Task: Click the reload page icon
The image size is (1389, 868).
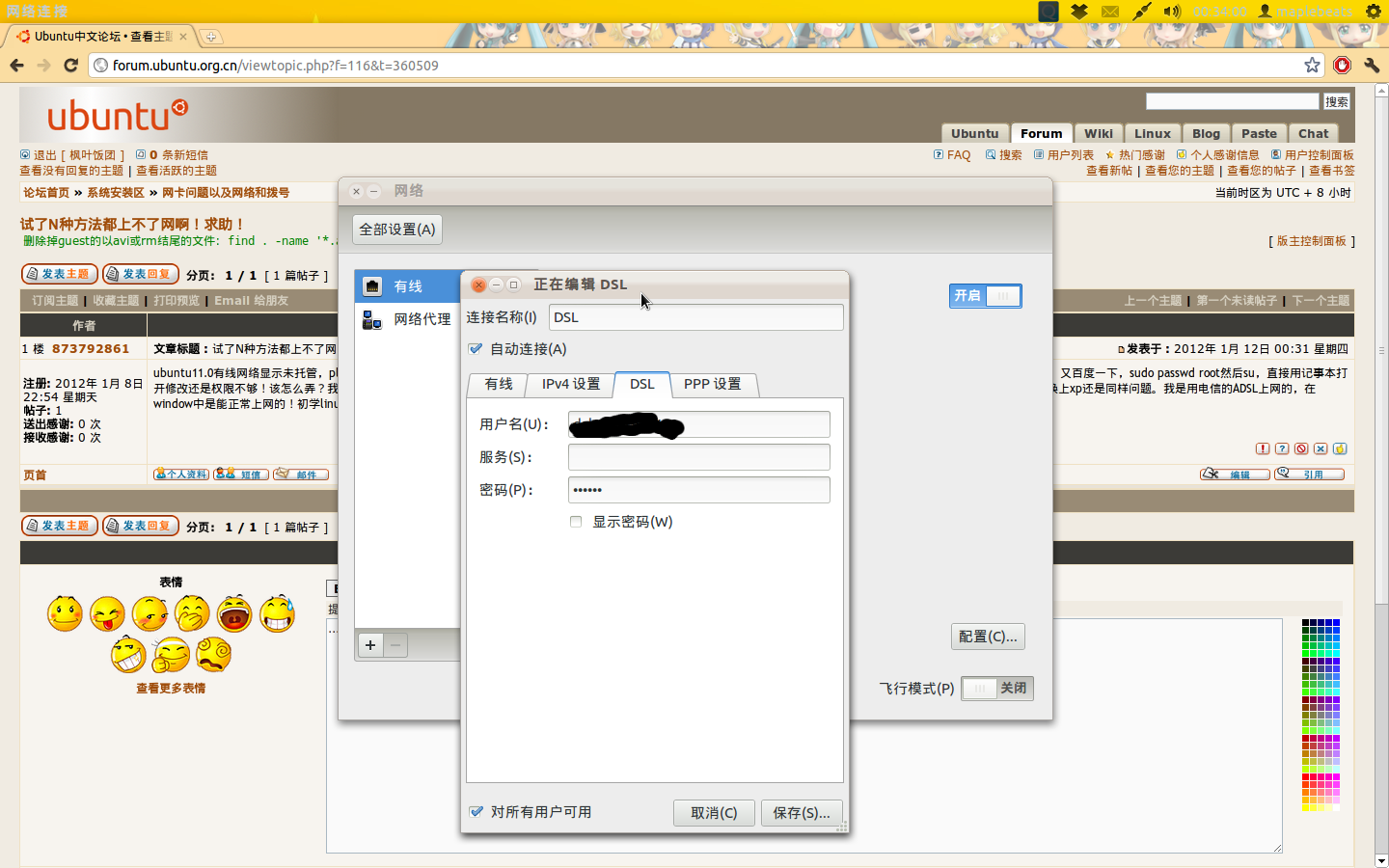Action: [70, 65]
